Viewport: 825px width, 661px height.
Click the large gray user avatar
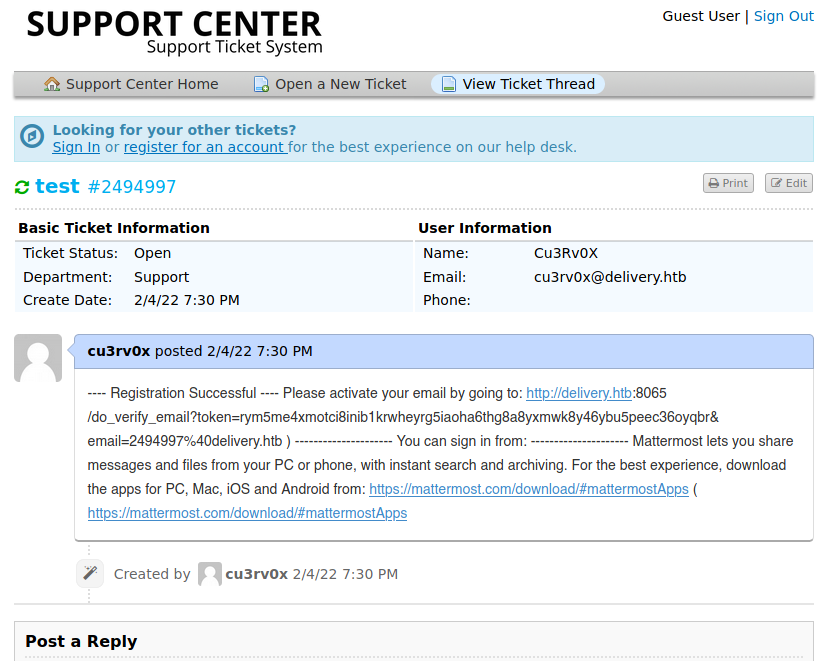38,358
